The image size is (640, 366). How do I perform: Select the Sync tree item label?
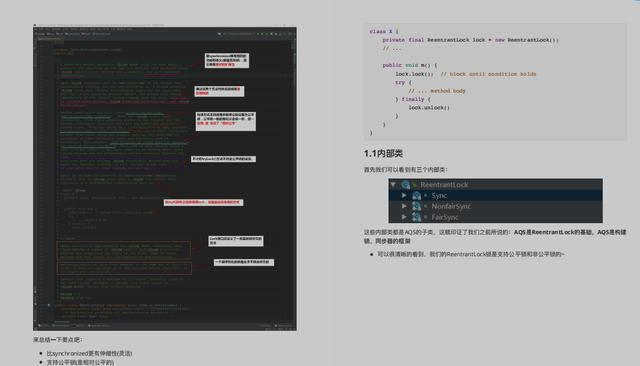[x=439, y=195]
